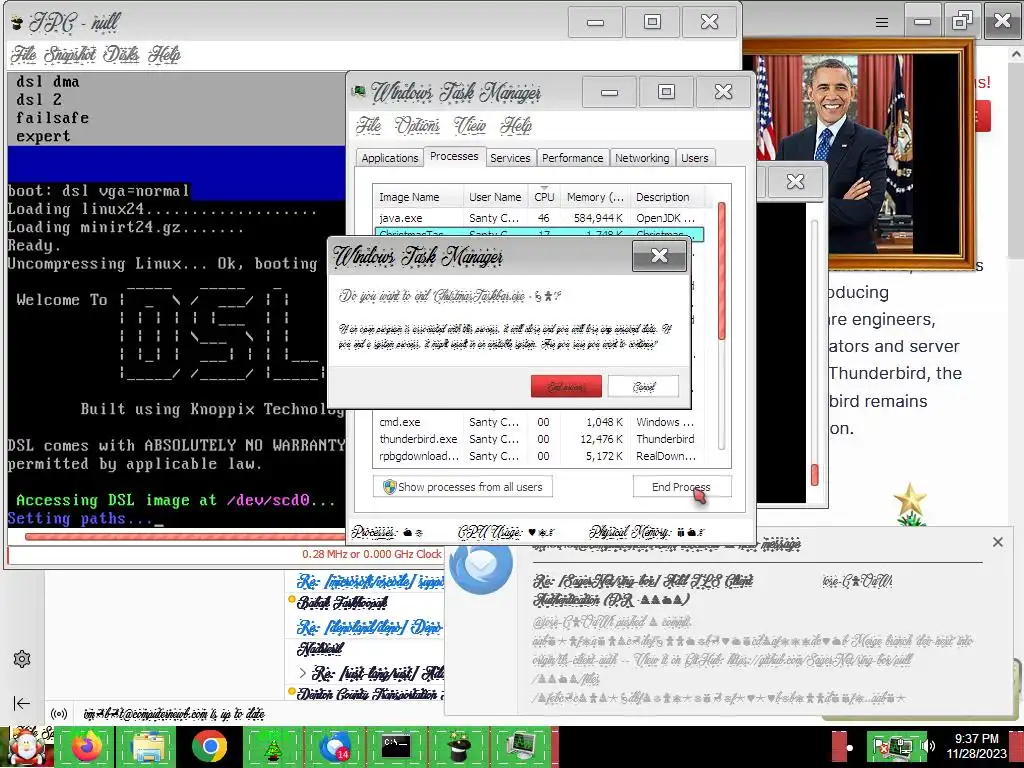Viewport: 1024px width, 768px height.
Task: Click the Santa Claus Start button
Action: coord(26,746)
